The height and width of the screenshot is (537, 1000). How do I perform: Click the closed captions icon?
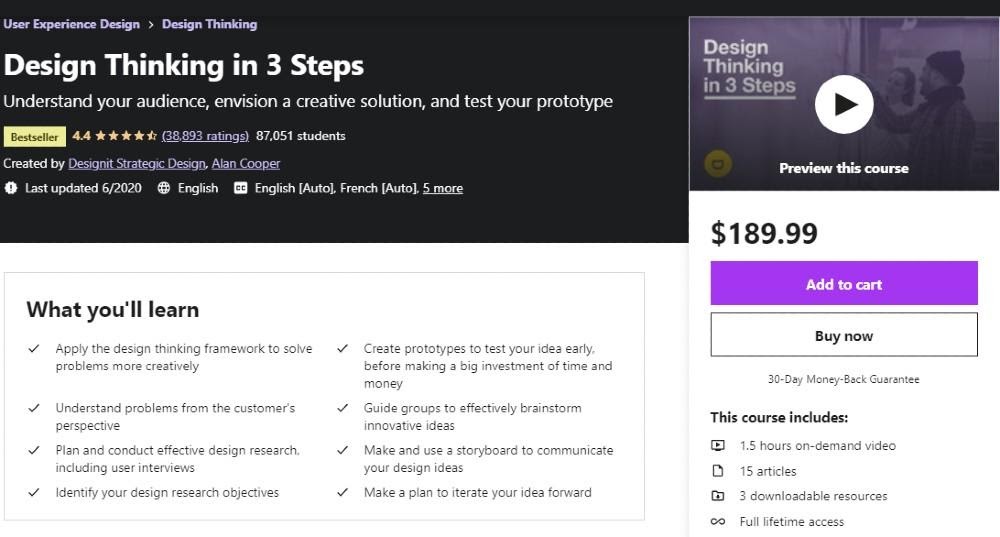[x=240, y=188]
